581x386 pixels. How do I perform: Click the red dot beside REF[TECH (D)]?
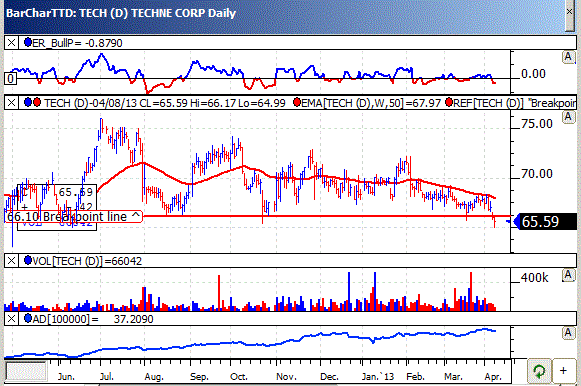click(449, 102)
